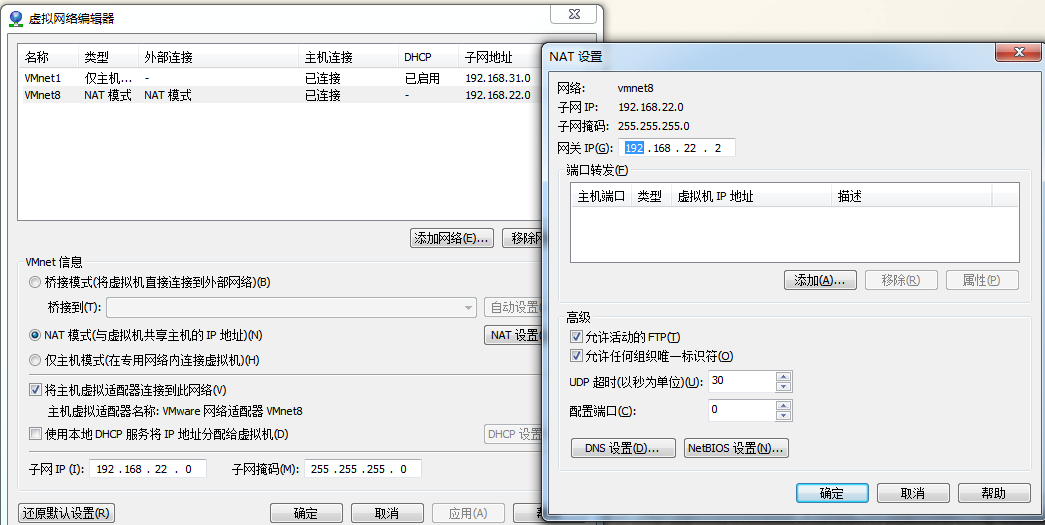Viewport: 1045px width, 525px height.
Task: Click 主机连接 column header
Action: 348,57
